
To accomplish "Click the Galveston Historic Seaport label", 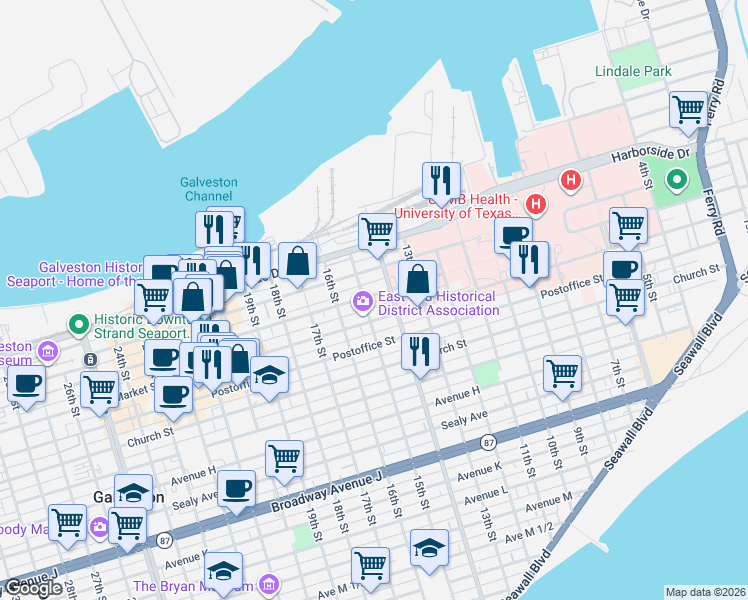I will pyautogui.click(x=75, y=274).
